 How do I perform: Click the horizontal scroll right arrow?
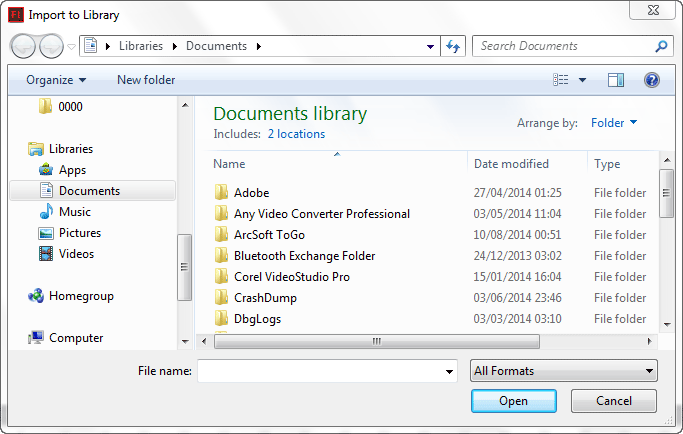(x=649, y=341)
